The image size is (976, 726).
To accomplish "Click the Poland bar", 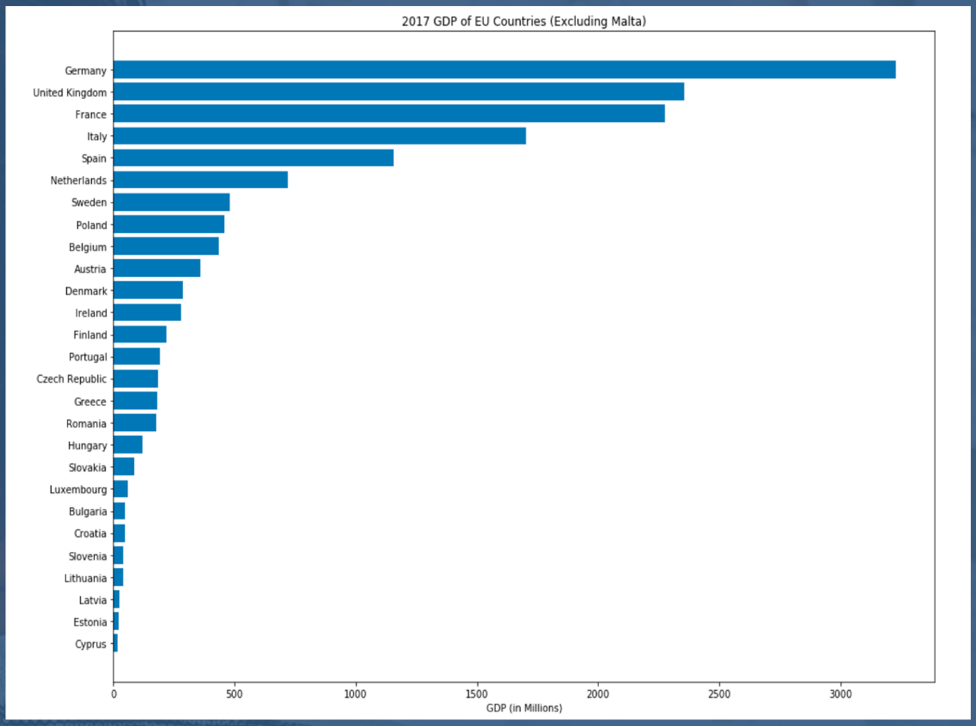I will (x=168, y=225).
